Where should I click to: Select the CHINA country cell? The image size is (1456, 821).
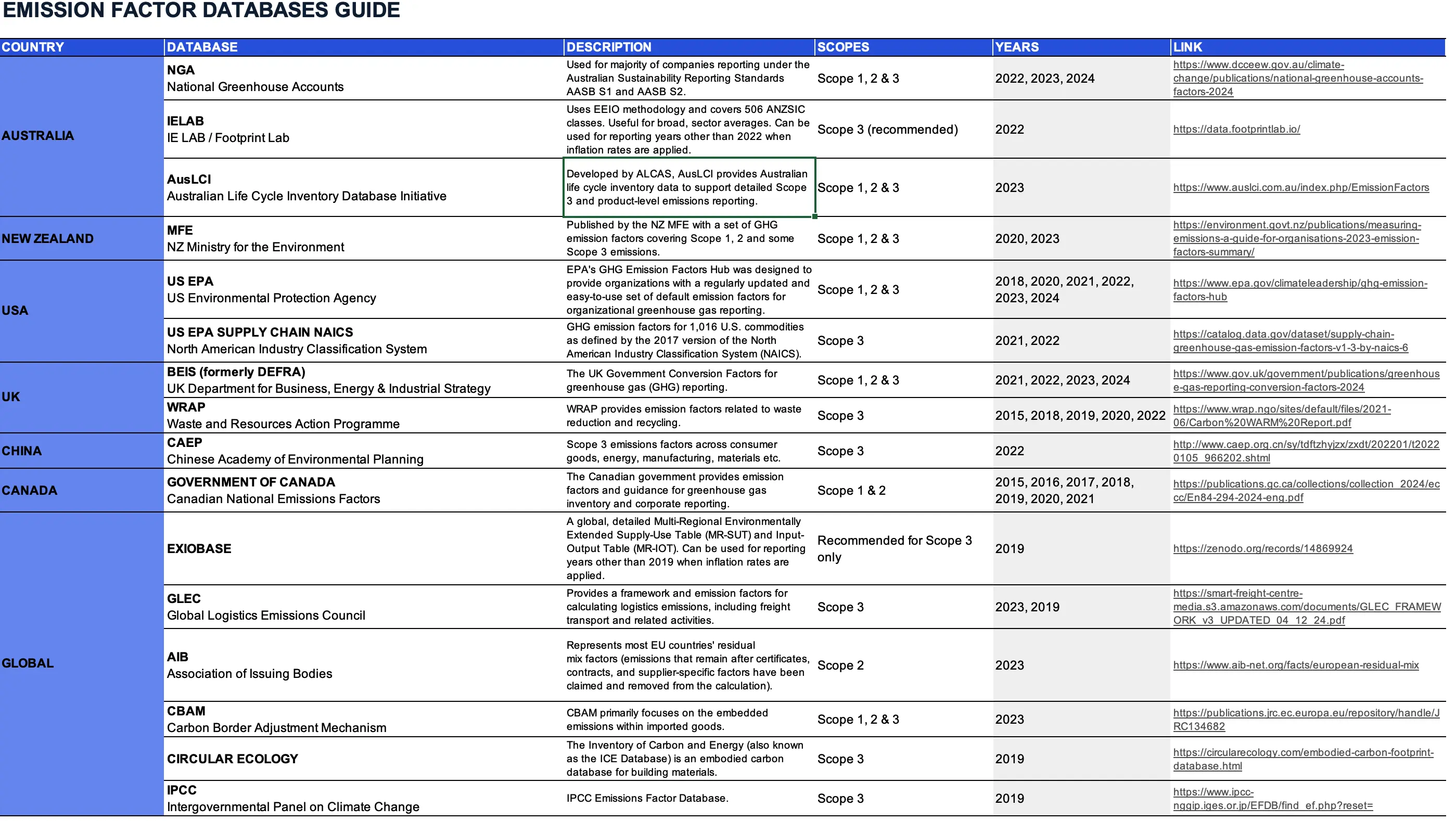pos(82,451)
